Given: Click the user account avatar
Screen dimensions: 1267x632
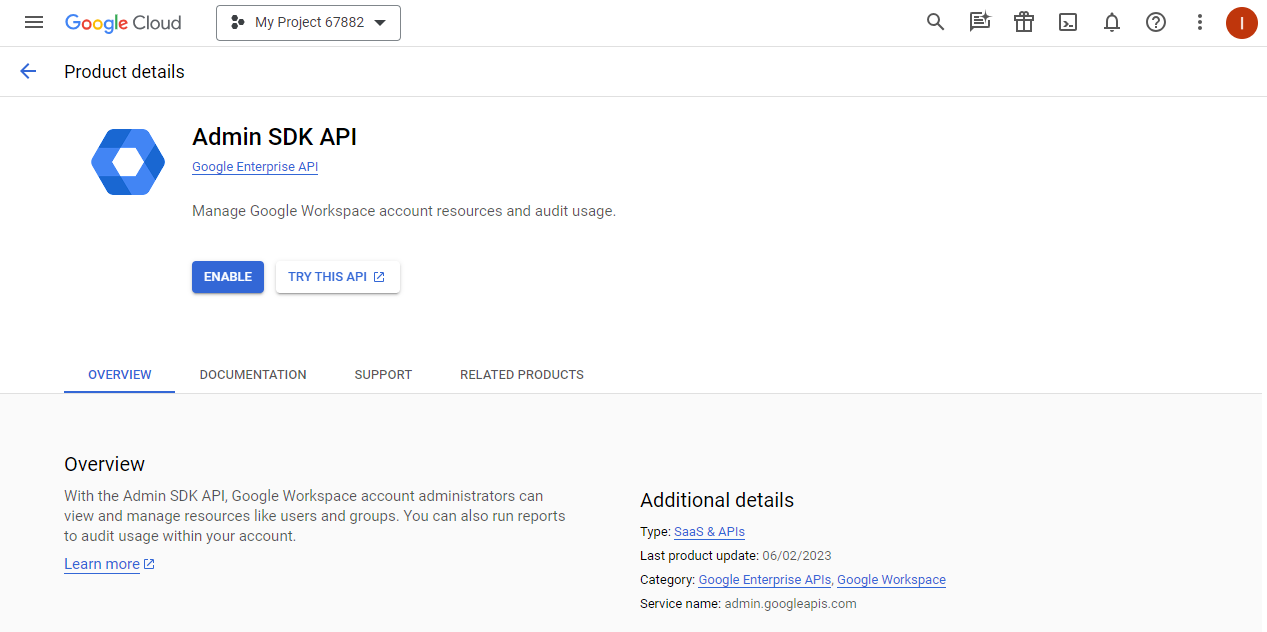Looking at the screenshot, I should [1241, 22].
